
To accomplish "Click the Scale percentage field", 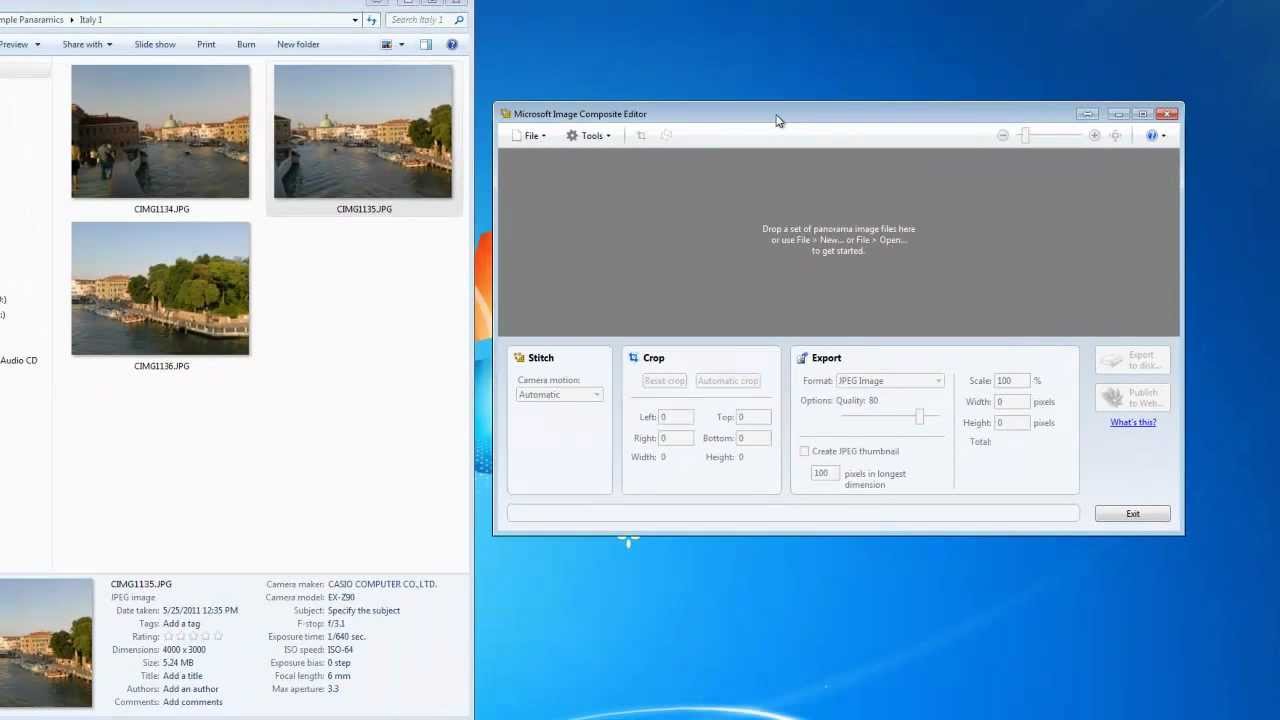I will pyautogui.click(x=1012, y=381).
